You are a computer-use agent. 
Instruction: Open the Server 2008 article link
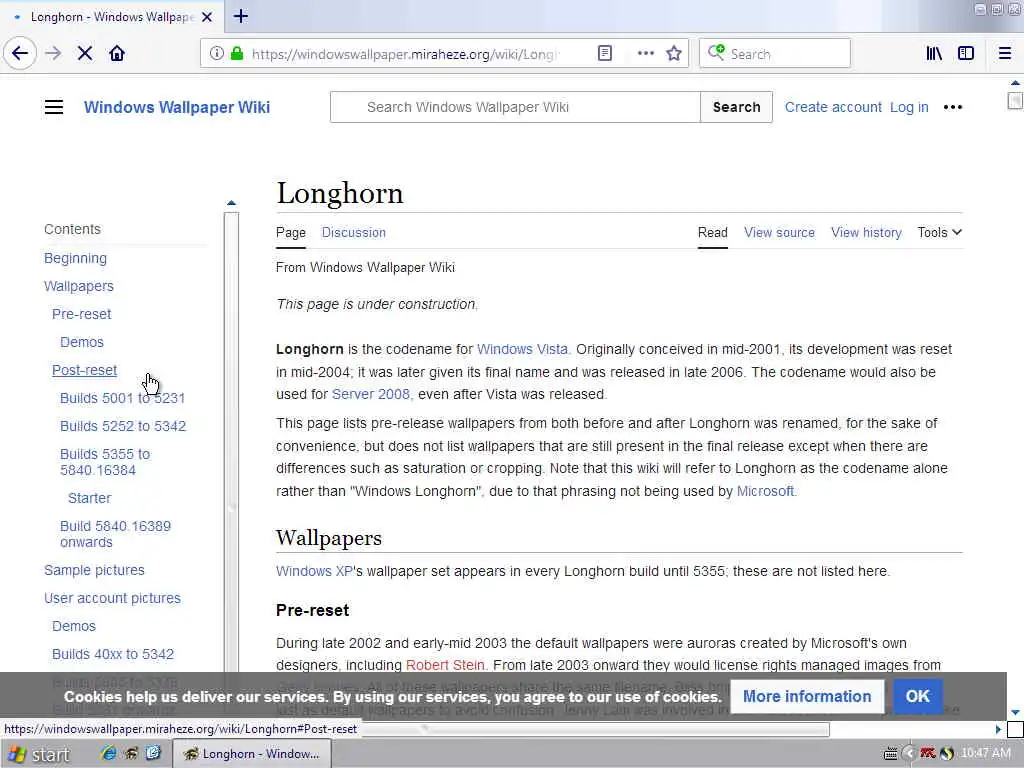tap(372, 394)
